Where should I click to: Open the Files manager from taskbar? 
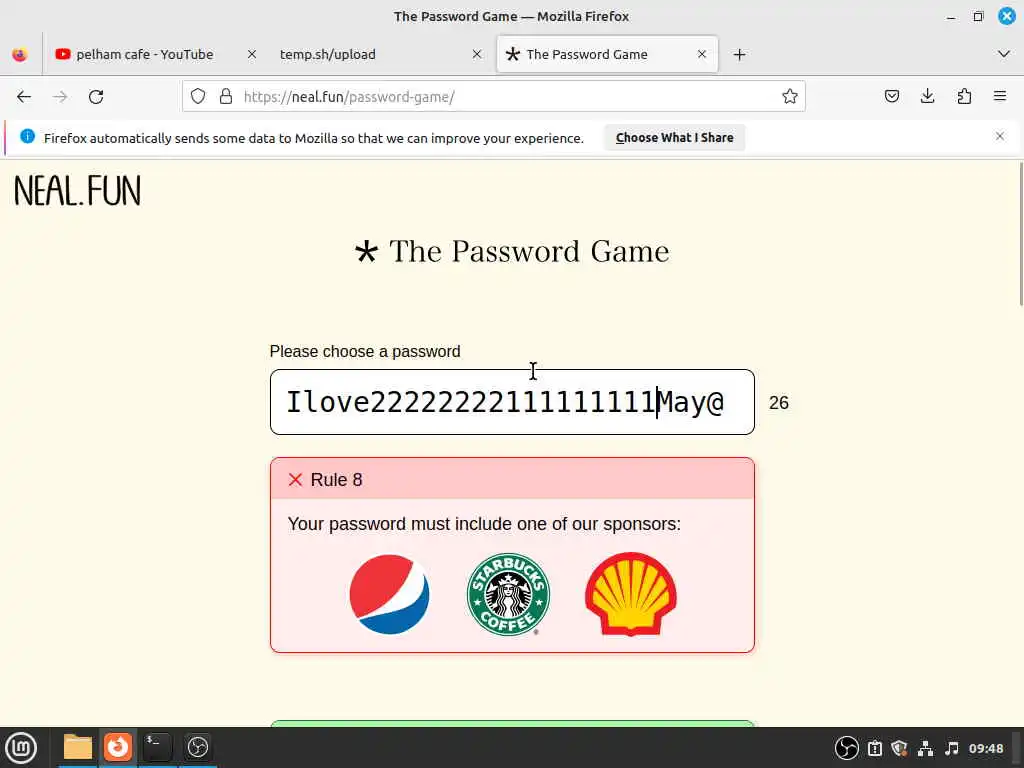click(78, 747)
